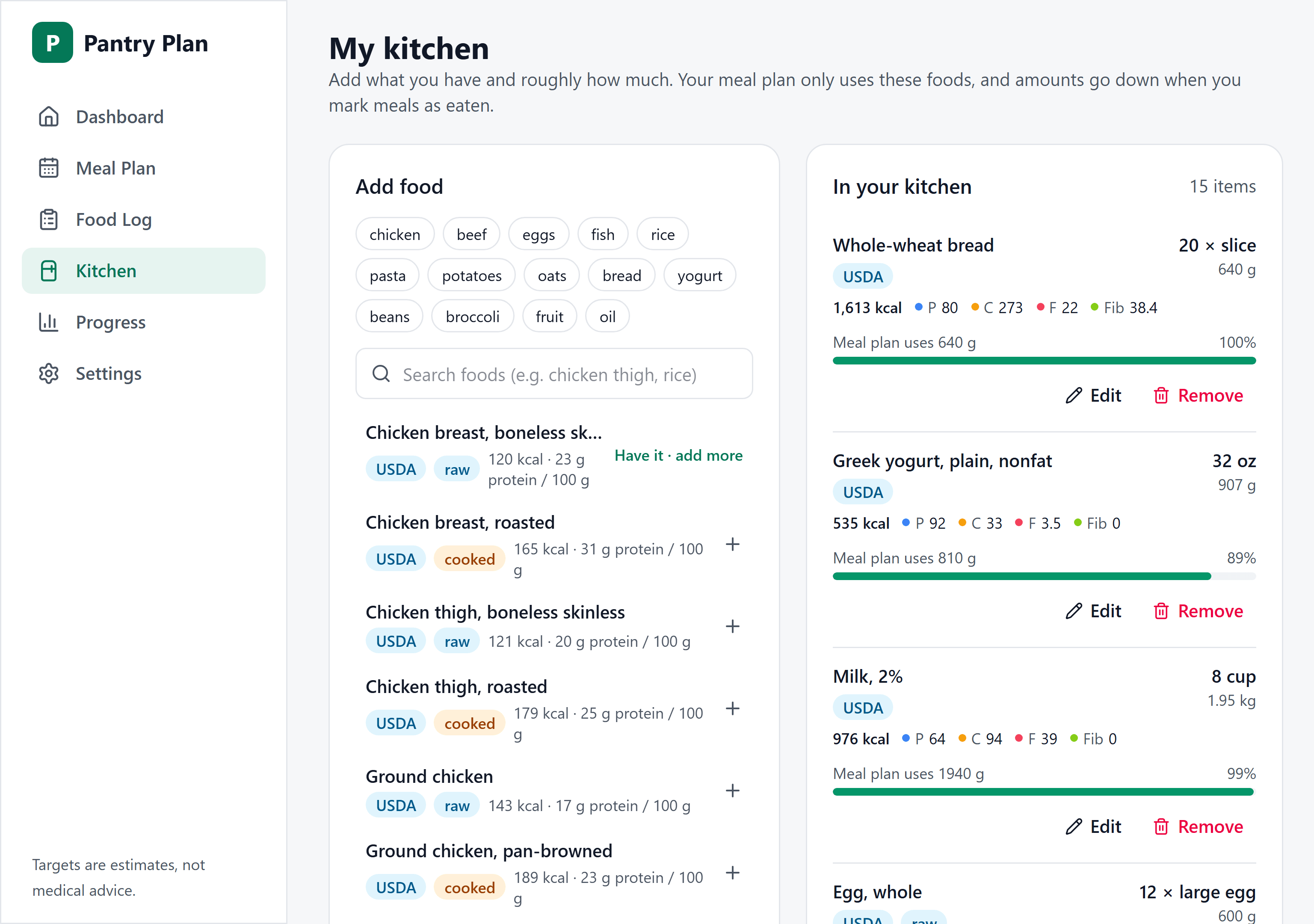Add Ground chicken using plus icon
The image size is (1314, 924).
coord(733,791)
